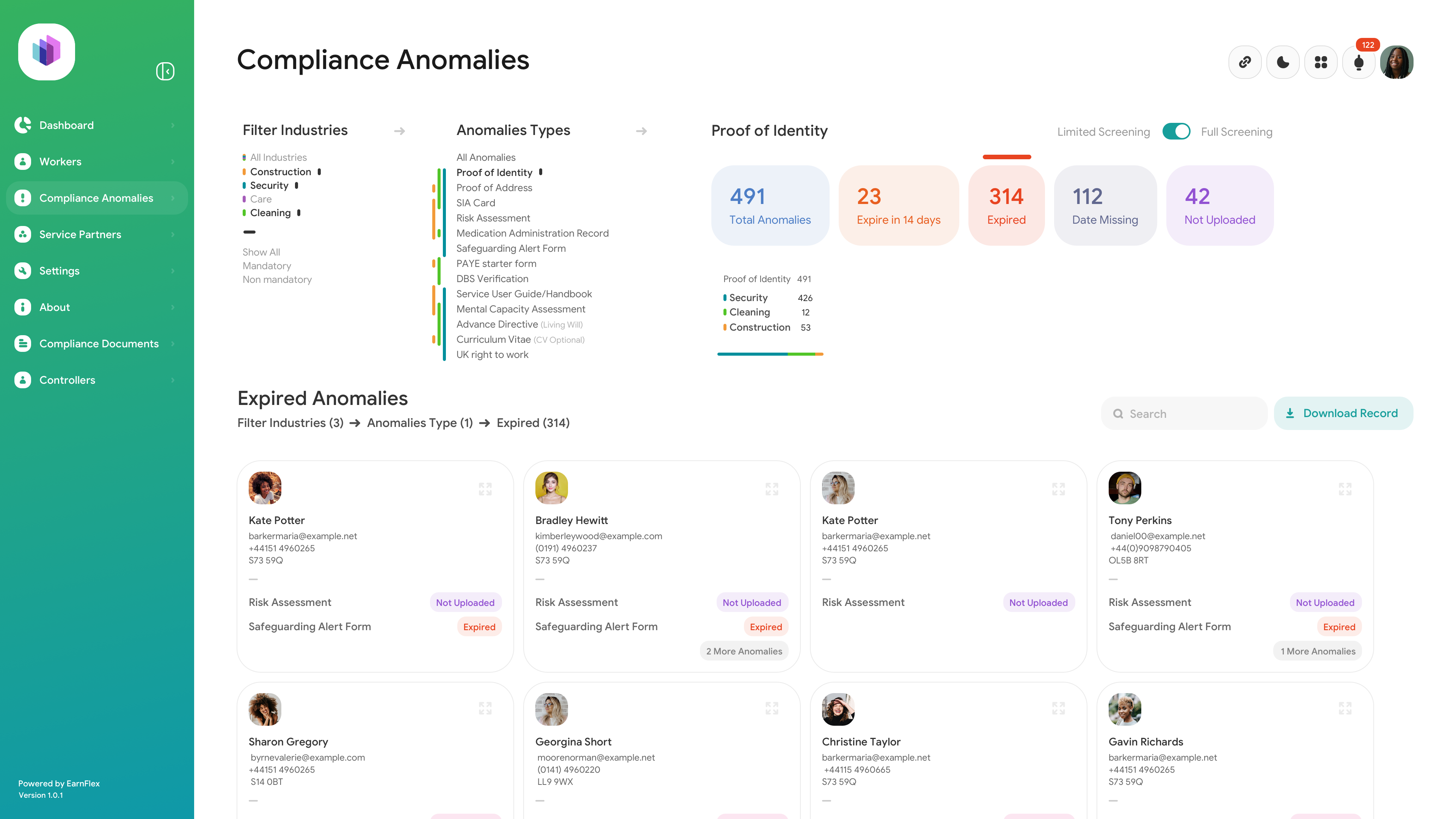The height and width of the screenshot is (819, 1456).
Task: Click the Workers sidebar icon
Action: point(23,162)
